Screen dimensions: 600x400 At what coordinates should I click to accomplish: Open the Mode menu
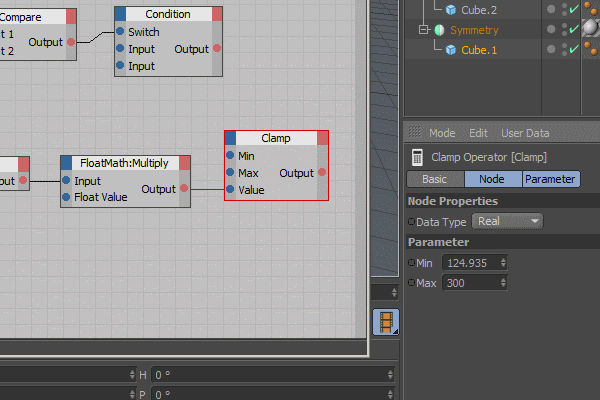coord(442,133)
